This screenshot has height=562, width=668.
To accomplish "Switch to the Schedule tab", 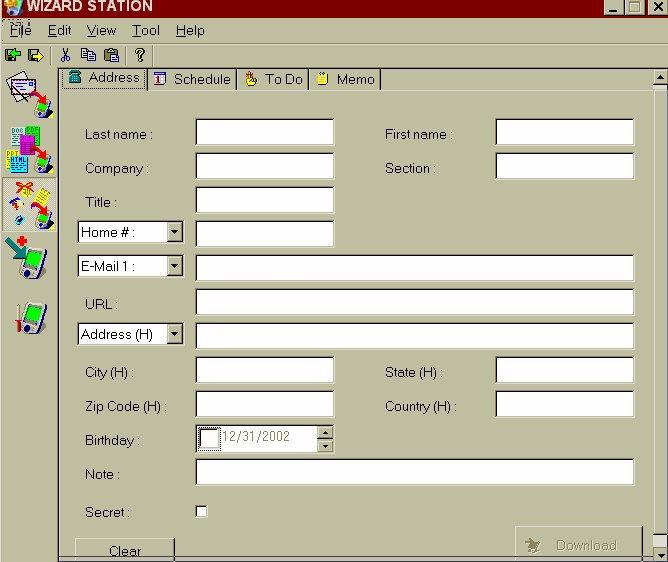I will 192,79.
